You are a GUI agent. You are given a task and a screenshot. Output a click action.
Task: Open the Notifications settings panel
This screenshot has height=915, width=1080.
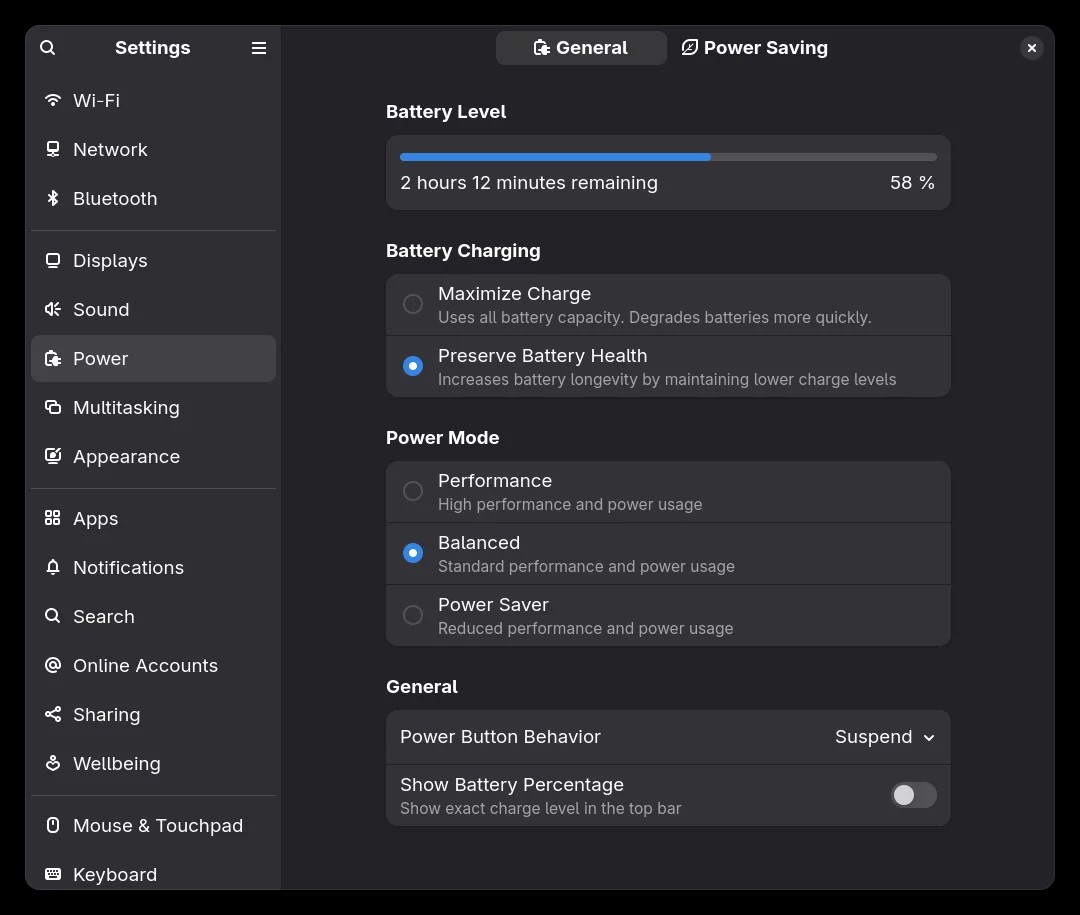[128, 567]
